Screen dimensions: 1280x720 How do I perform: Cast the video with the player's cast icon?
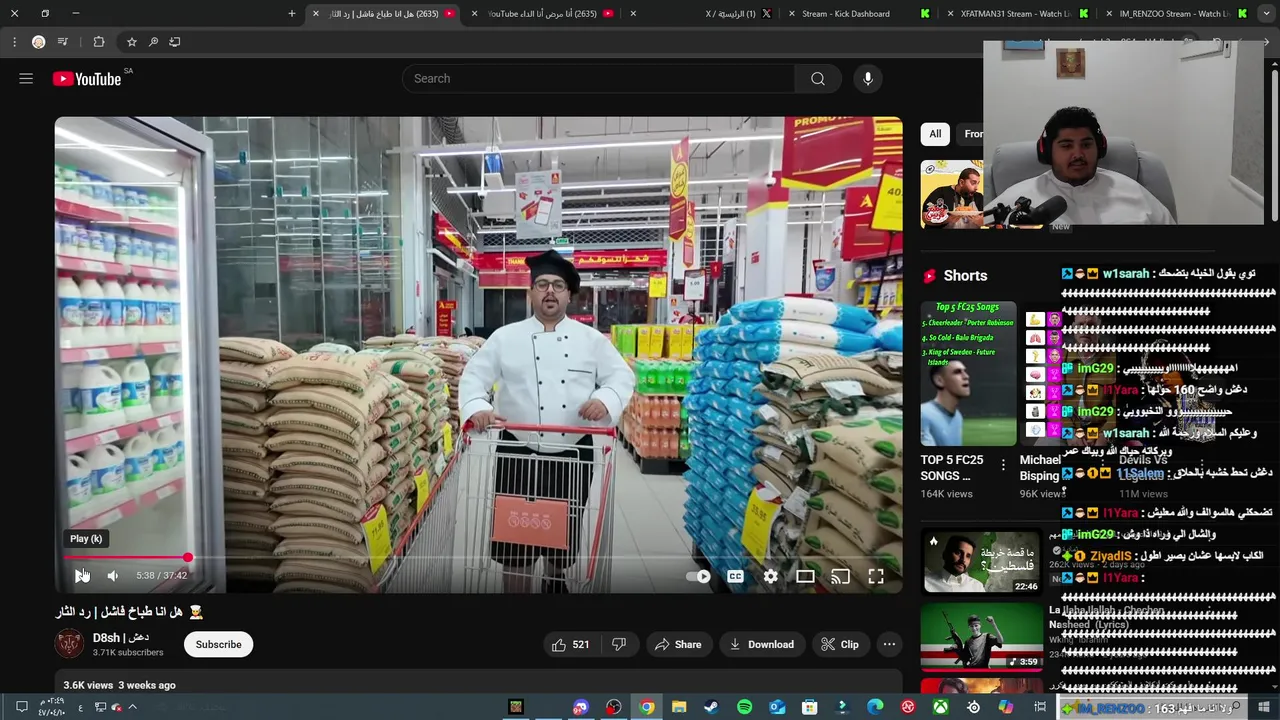(840, 576)
